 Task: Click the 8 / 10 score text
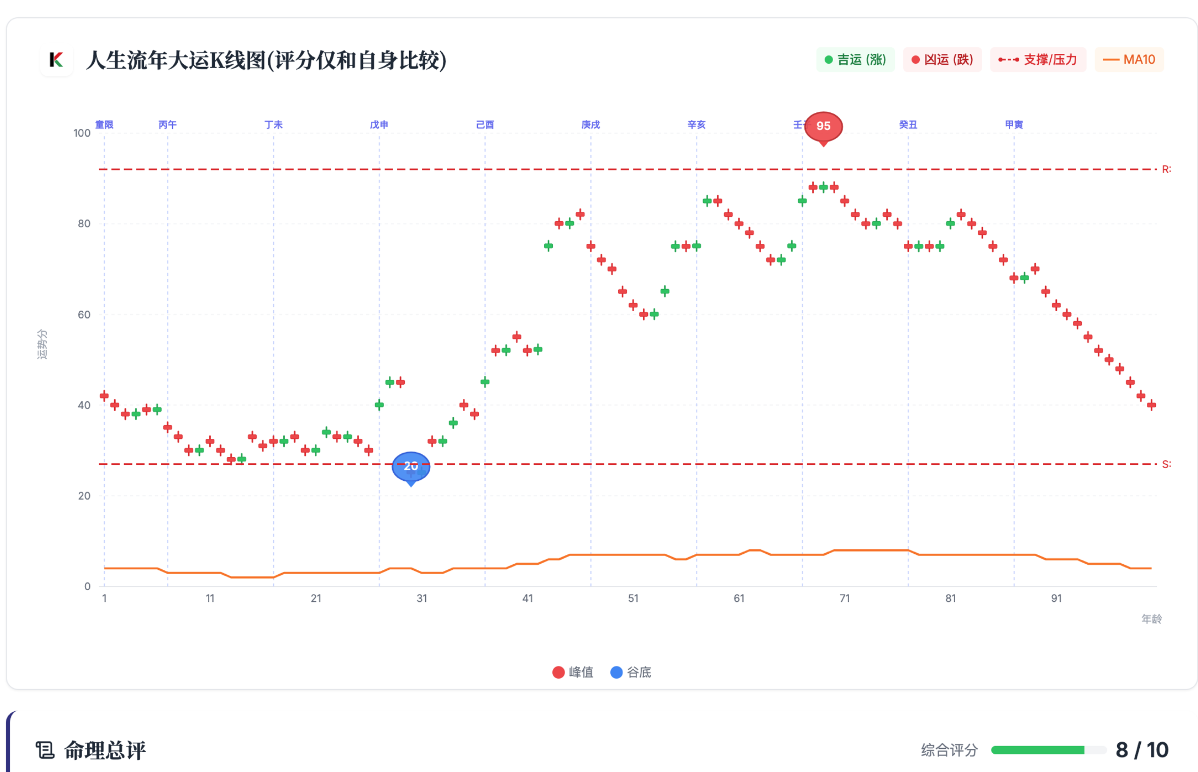[x=1142, y=750]
